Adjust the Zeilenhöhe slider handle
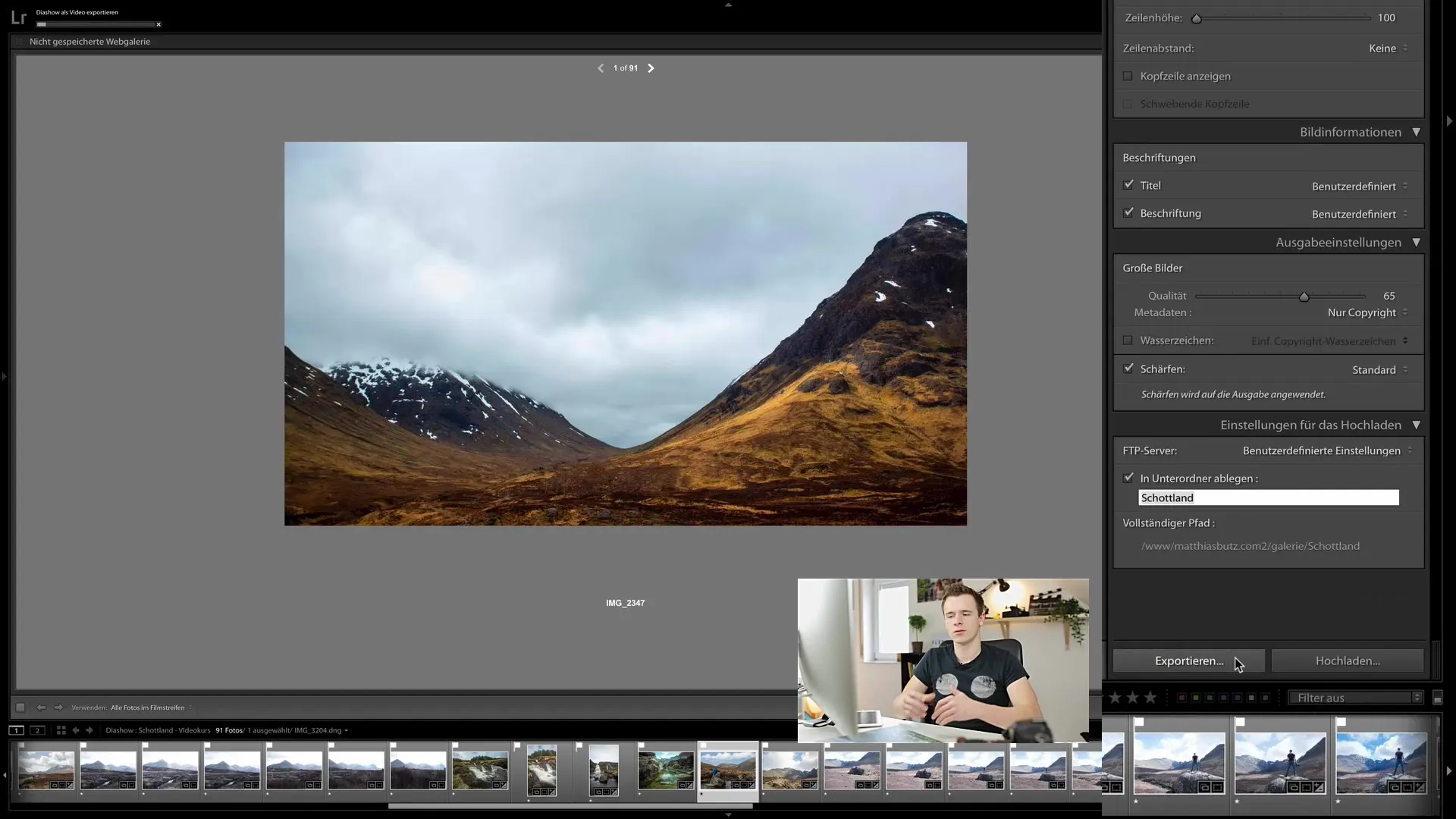Viewport: 1456px width, 819px height. pyautogui.click(x=1196, y=18)
